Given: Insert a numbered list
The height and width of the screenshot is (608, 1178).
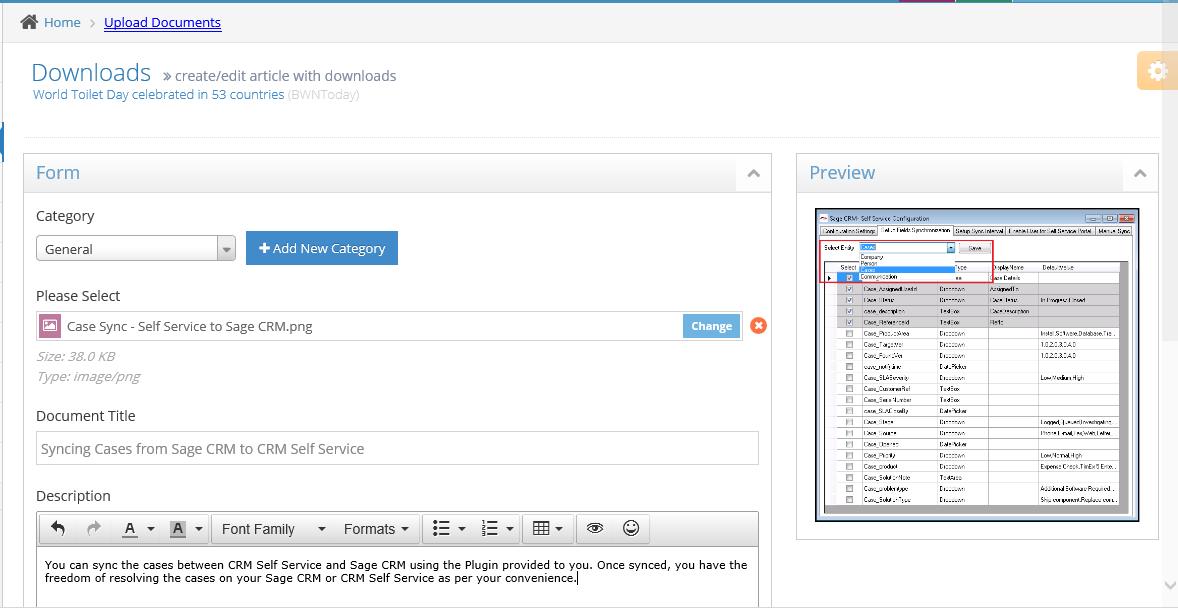Looking at the screenshot, I should (x=490, y=529).
